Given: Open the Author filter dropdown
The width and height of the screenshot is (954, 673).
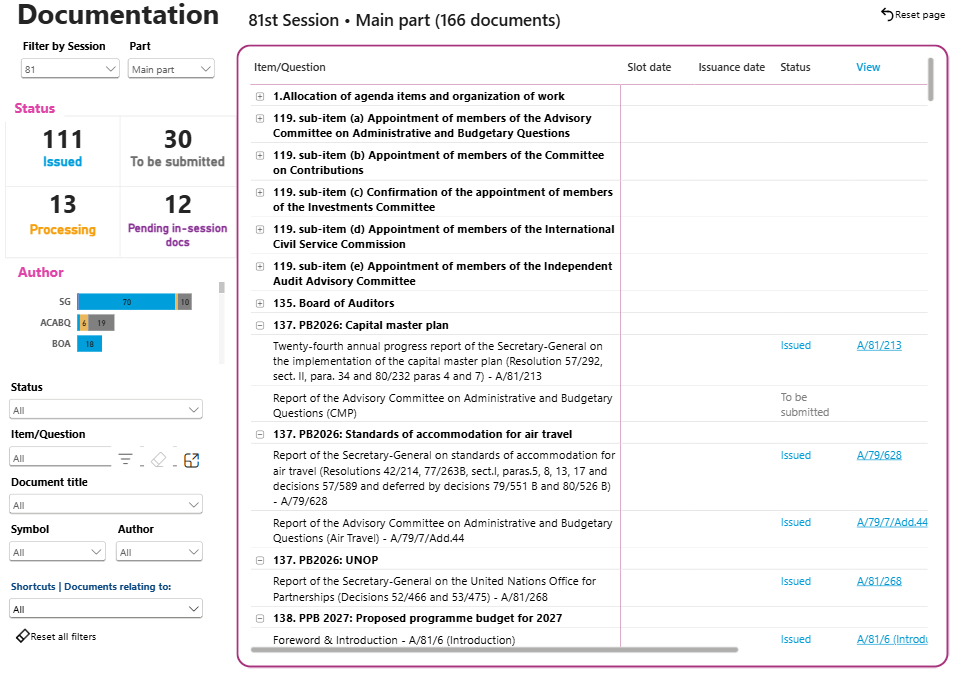Looking at the screenshot, I should click(159, 552).
